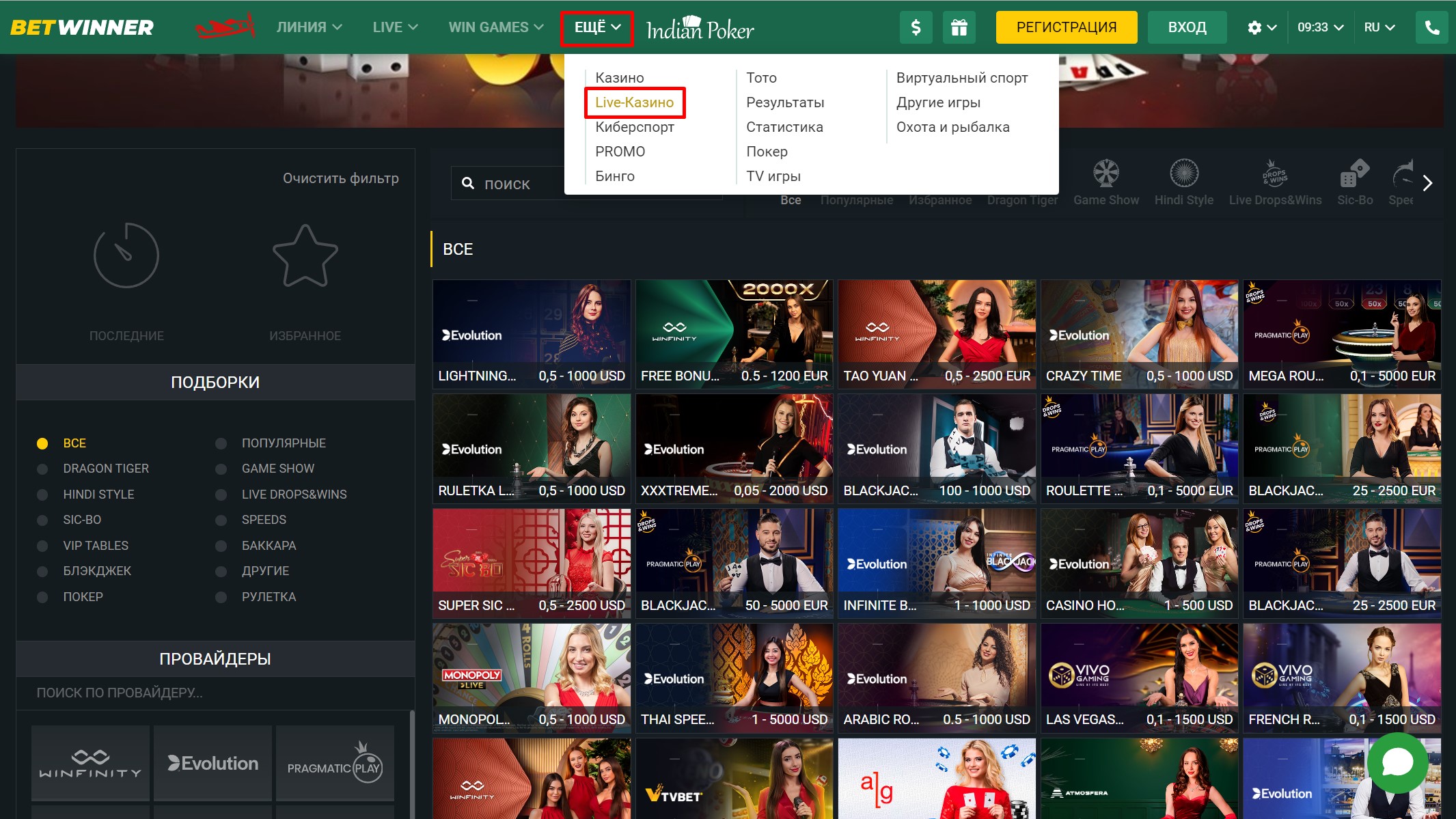This screenshot has height=819, width=1456.
Task: Open the green live chat bubble
Action: coord(1397,762)
